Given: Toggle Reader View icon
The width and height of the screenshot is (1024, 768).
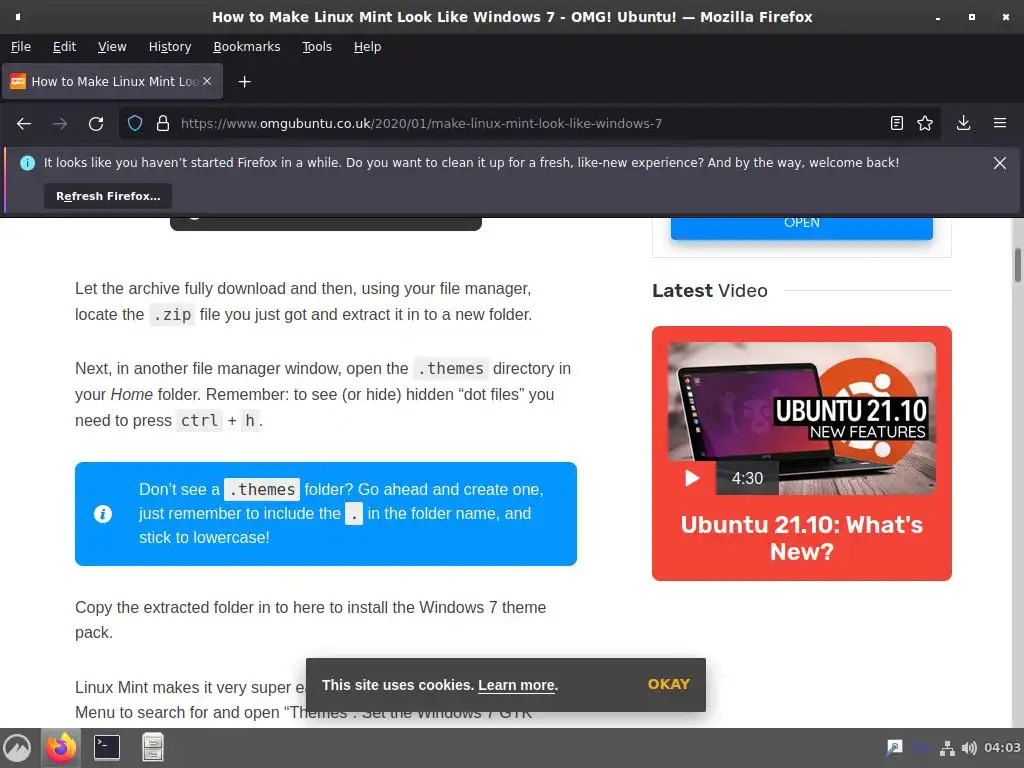Looking at the screenshot, I should click(897, 123).
